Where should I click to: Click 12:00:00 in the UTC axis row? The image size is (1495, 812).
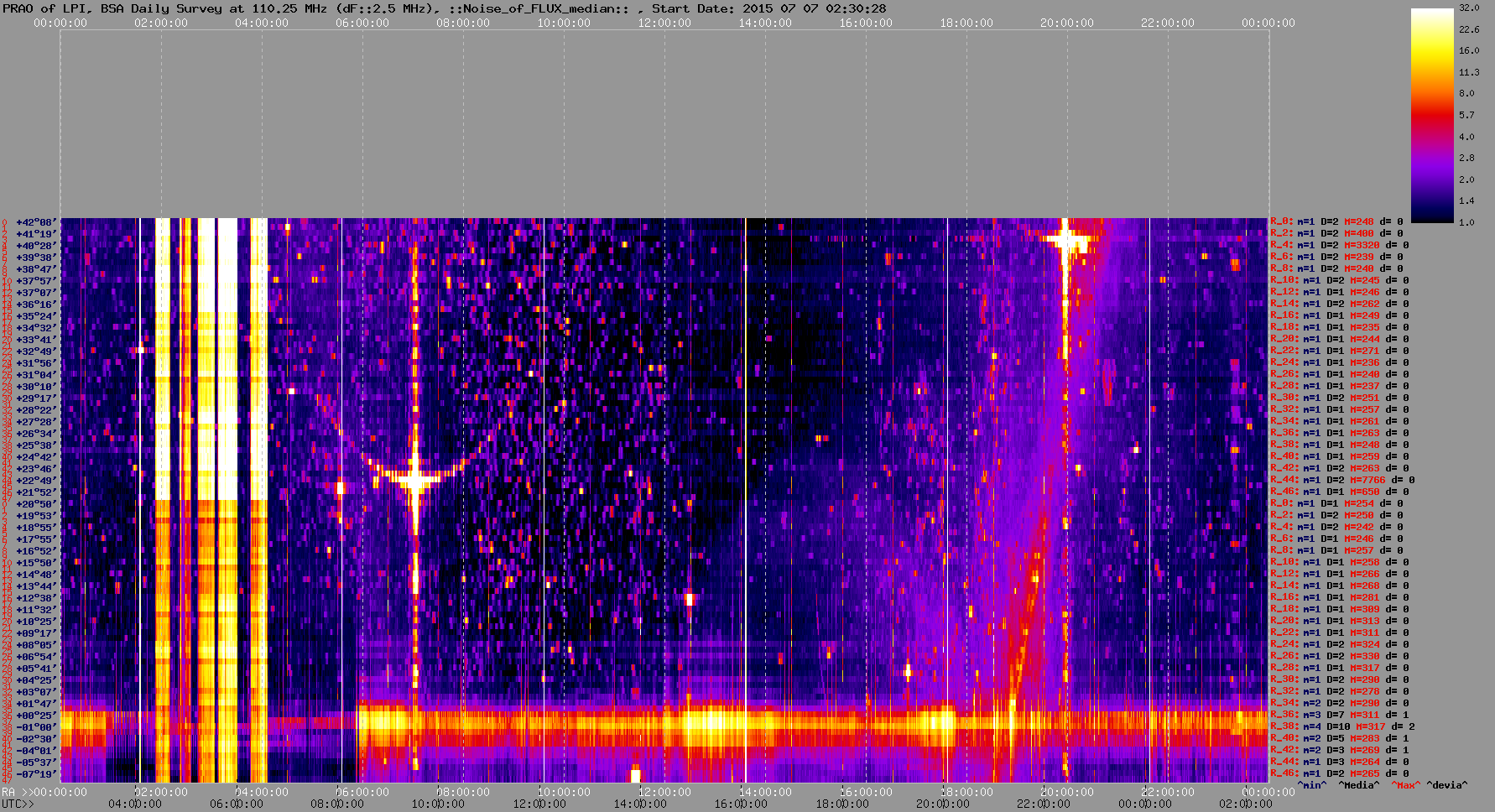(x=539, y=804)
